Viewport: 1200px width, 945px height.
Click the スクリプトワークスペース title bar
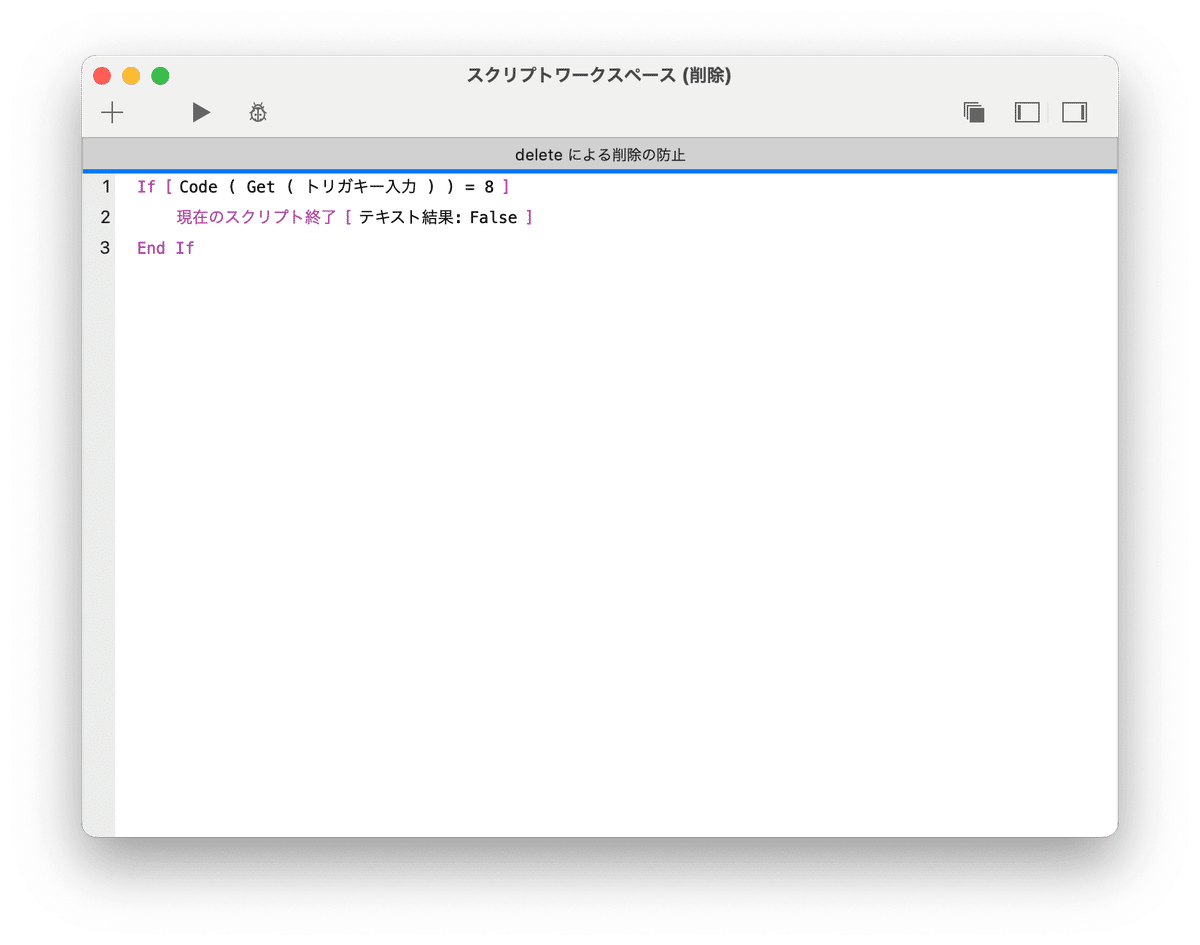pyautogui.click(x=600, y=75)
